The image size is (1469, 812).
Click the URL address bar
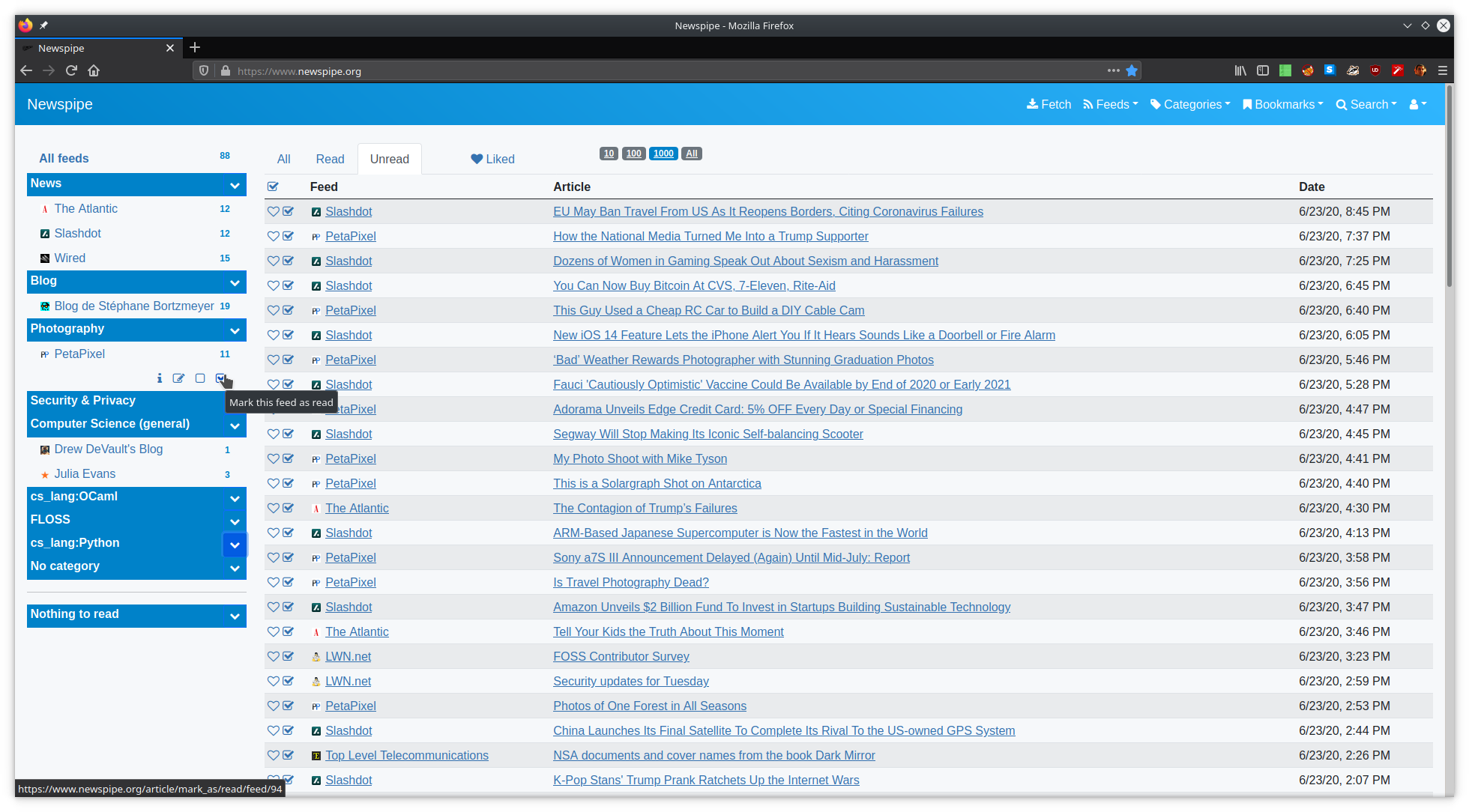[x=667, y=71]
